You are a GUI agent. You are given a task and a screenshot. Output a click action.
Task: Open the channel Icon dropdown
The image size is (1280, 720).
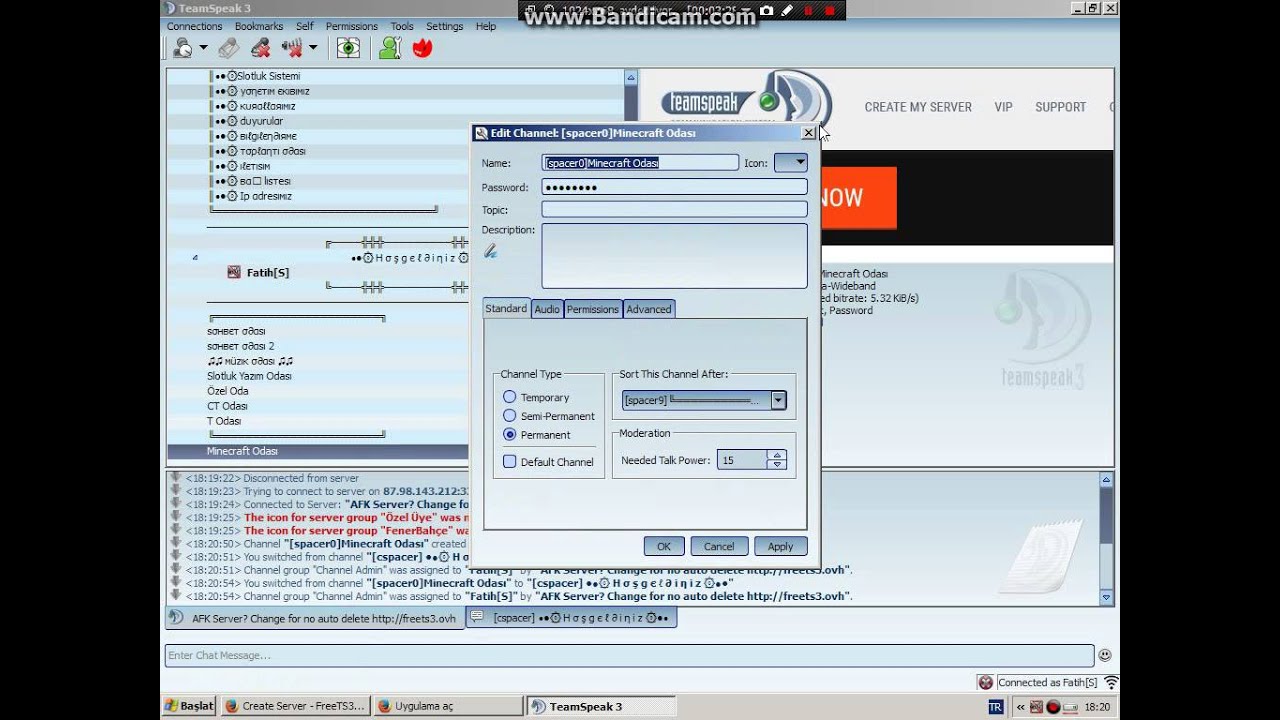[790, 162]
